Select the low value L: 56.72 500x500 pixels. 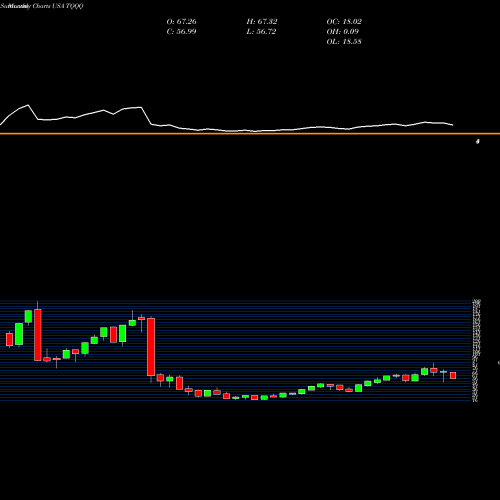point(261,32)
